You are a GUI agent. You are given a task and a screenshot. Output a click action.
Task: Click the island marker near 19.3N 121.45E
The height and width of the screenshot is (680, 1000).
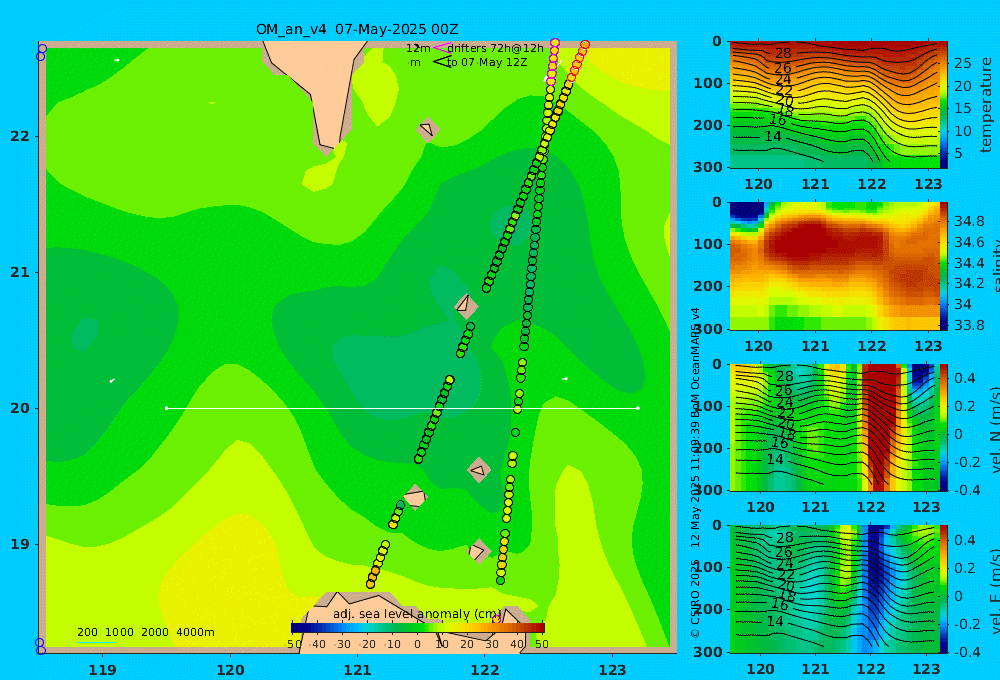click(x=415, y=497)
